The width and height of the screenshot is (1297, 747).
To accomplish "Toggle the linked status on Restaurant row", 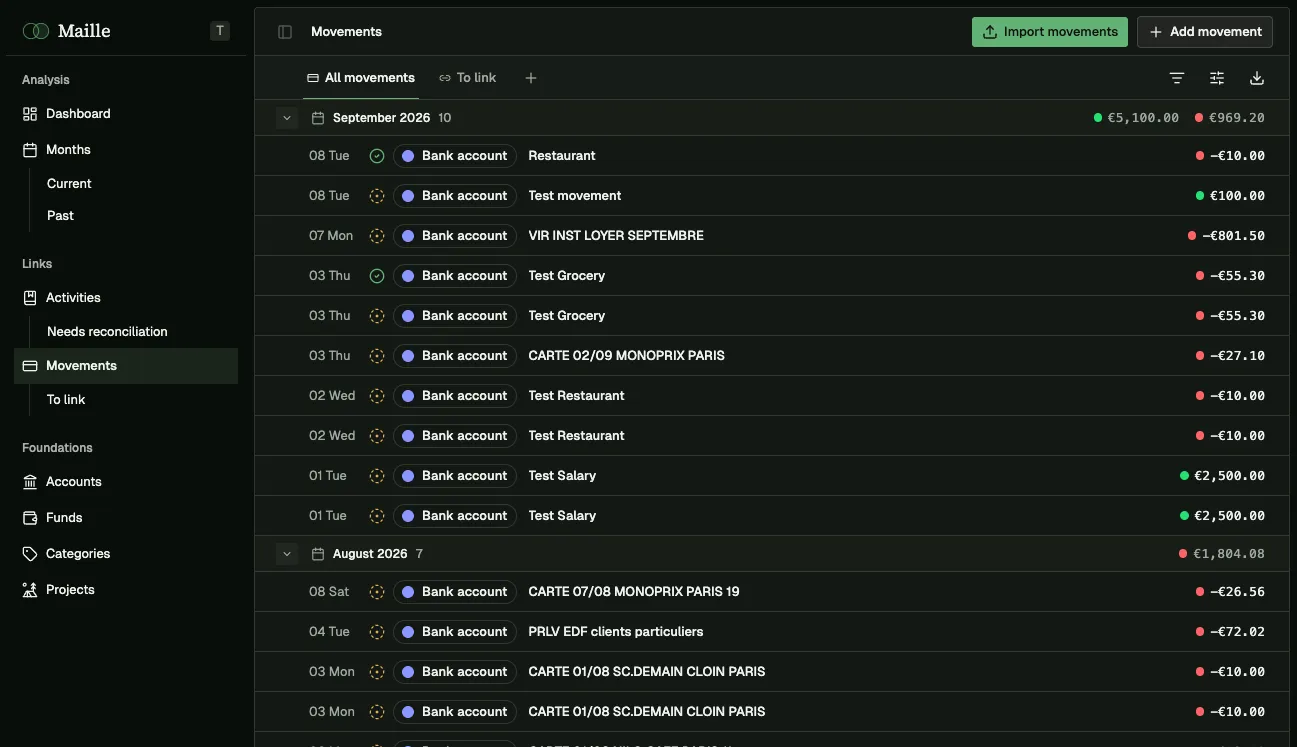I will point(377,156).
